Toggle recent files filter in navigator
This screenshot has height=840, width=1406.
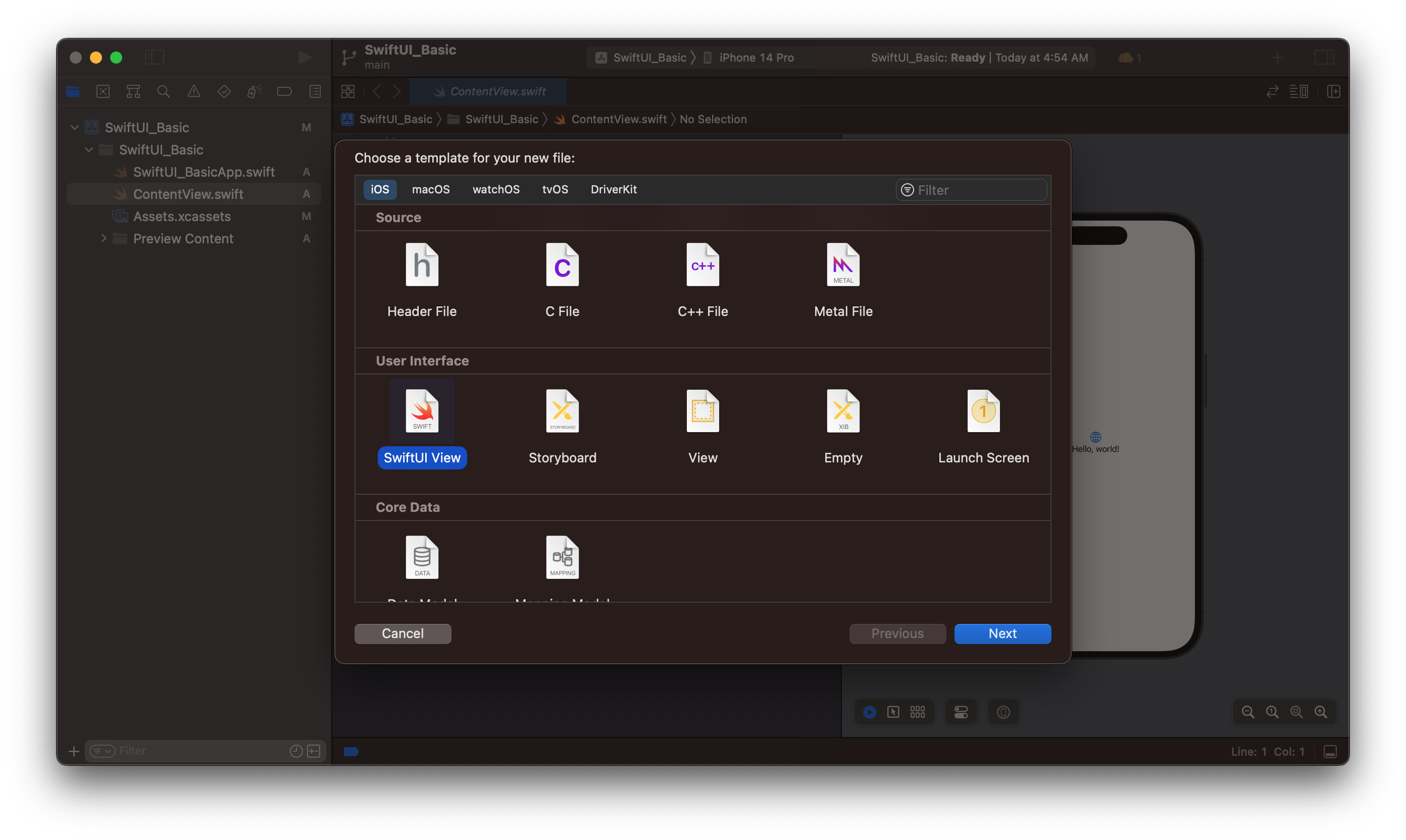(x=296, y=751)
